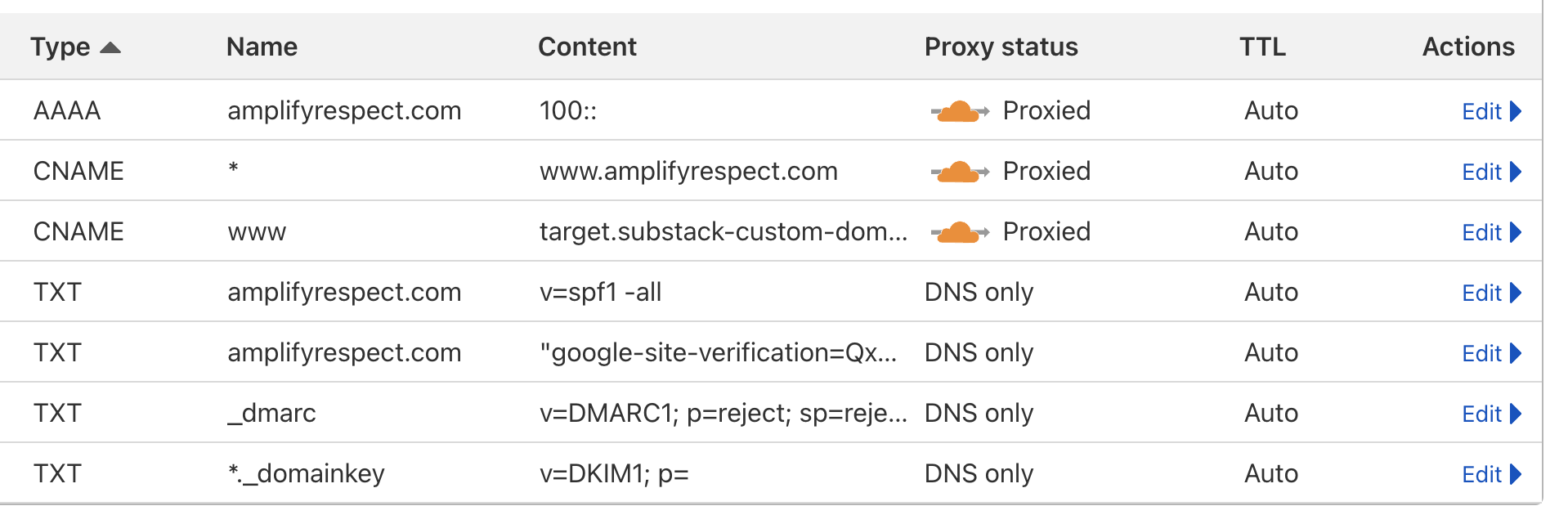Click the v=DKIM1; p= content cell
1568x515 pixels.
point(614,474)
